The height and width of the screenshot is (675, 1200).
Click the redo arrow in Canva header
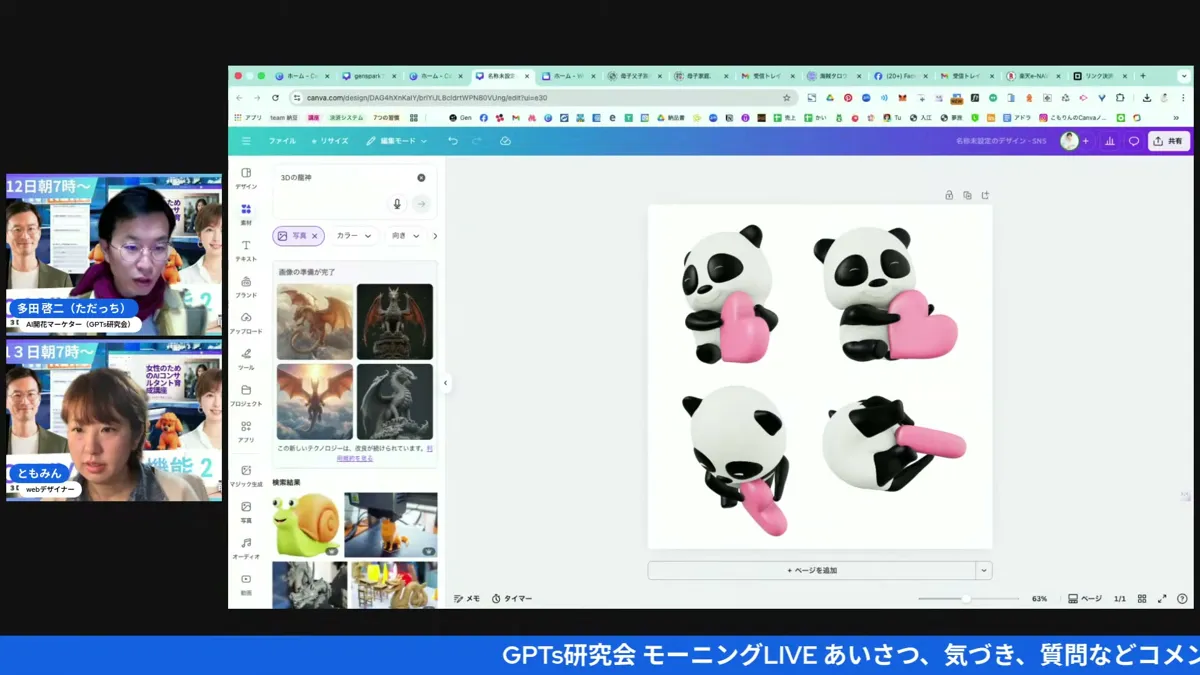(x=477, y=141)
